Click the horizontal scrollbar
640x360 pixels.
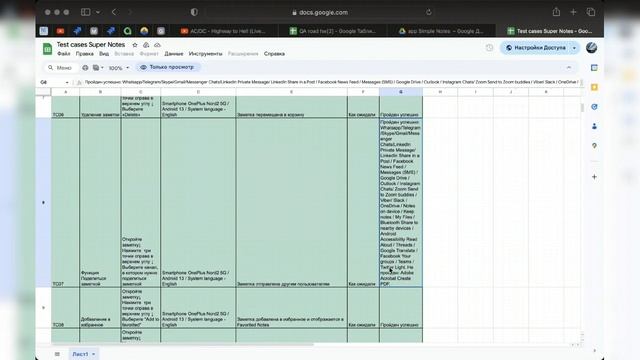coord(182,345)
